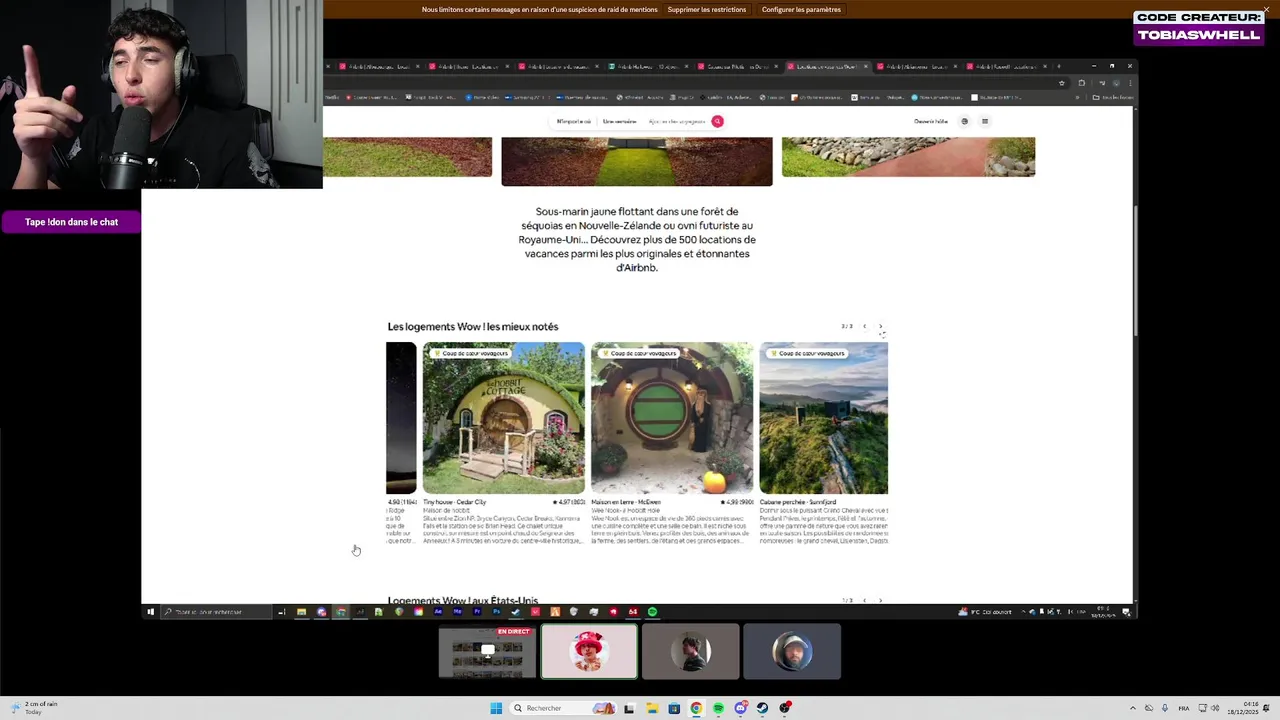Open the Start button in the streamed taskbar
Screen dimensions: 1280x720
pos(151,612)
